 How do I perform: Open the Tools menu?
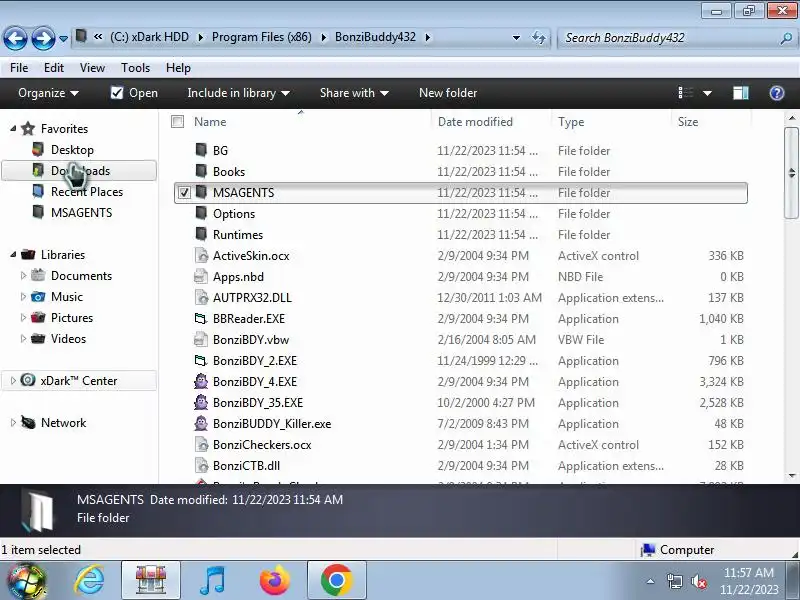pos(135,68)
